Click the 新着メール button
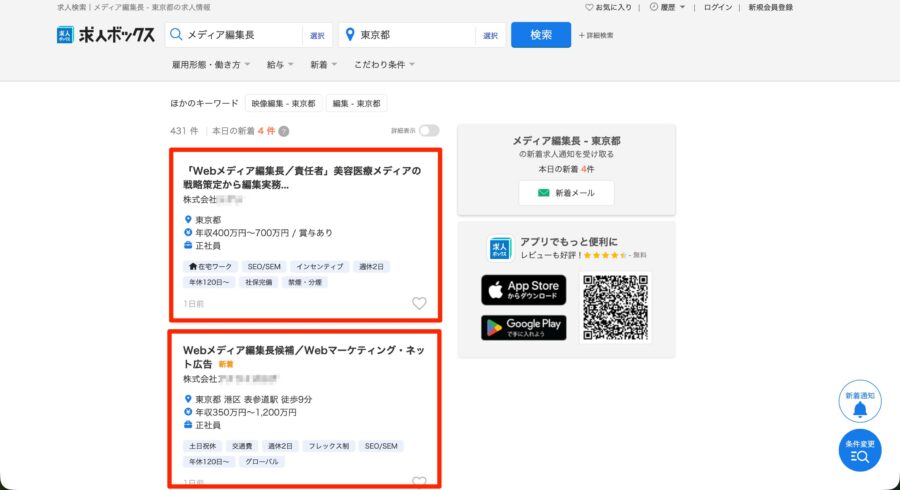Image resolution: width=900 pixels, height=490 pixels. click(x=566, y=193)
